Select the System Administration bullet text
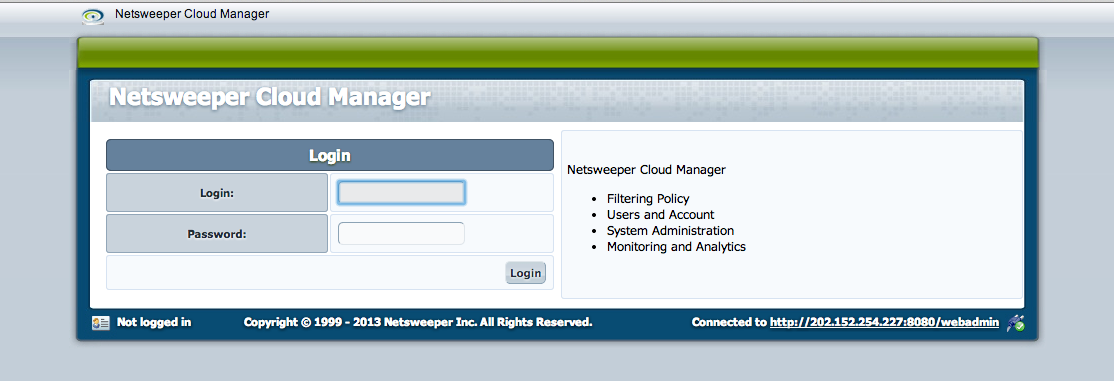The width and height of the screenshot is (1114, 381). tap(671, 231)
